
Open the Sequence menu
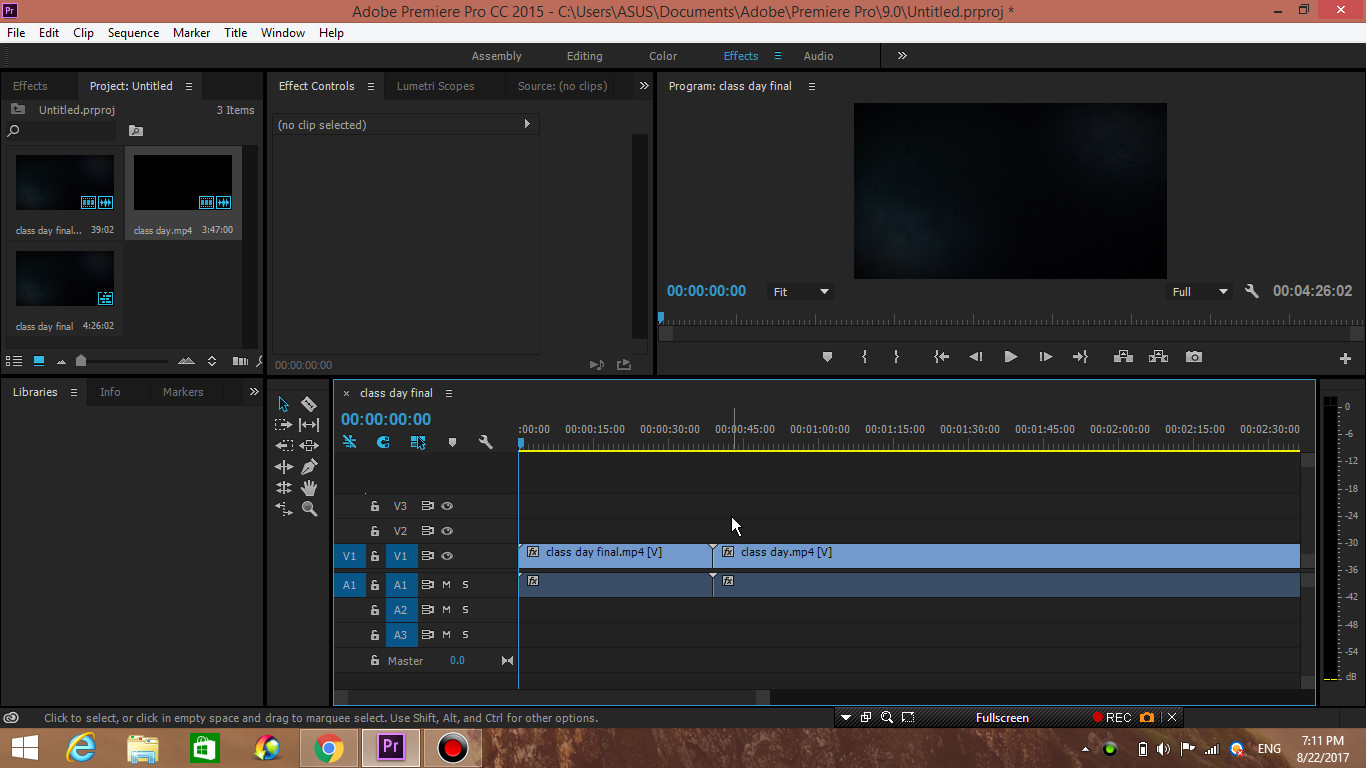click(x=133, y=33)
